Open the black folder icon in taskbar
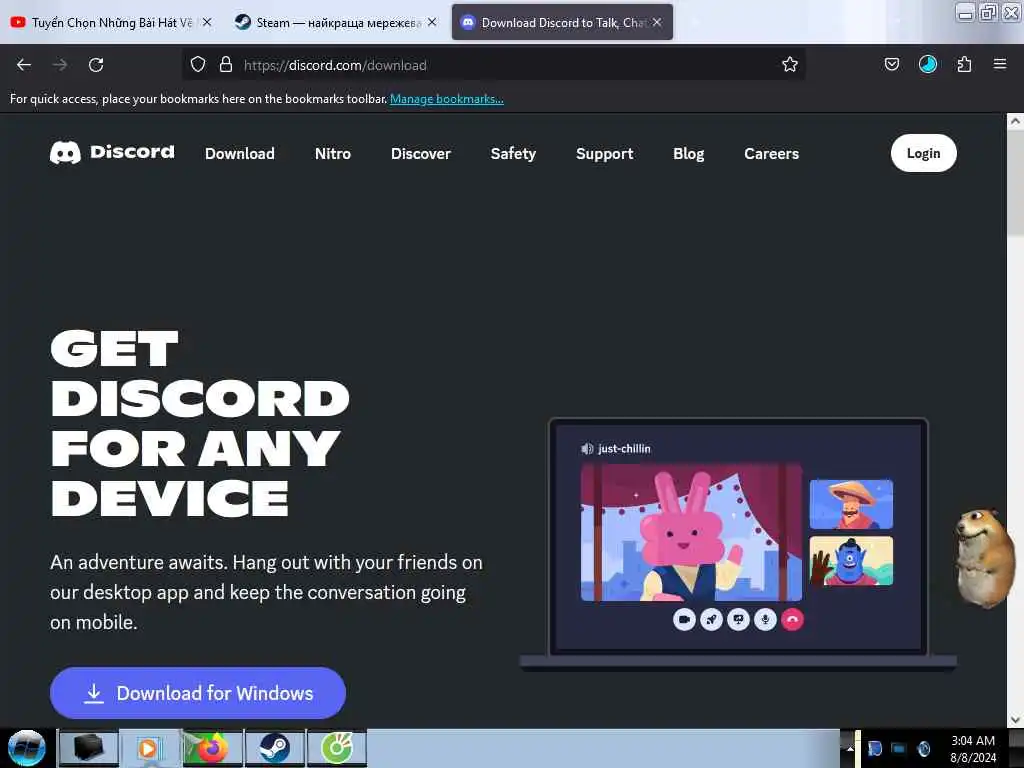The height and width of the screenshot is (768, 1024). coord(89,748)
